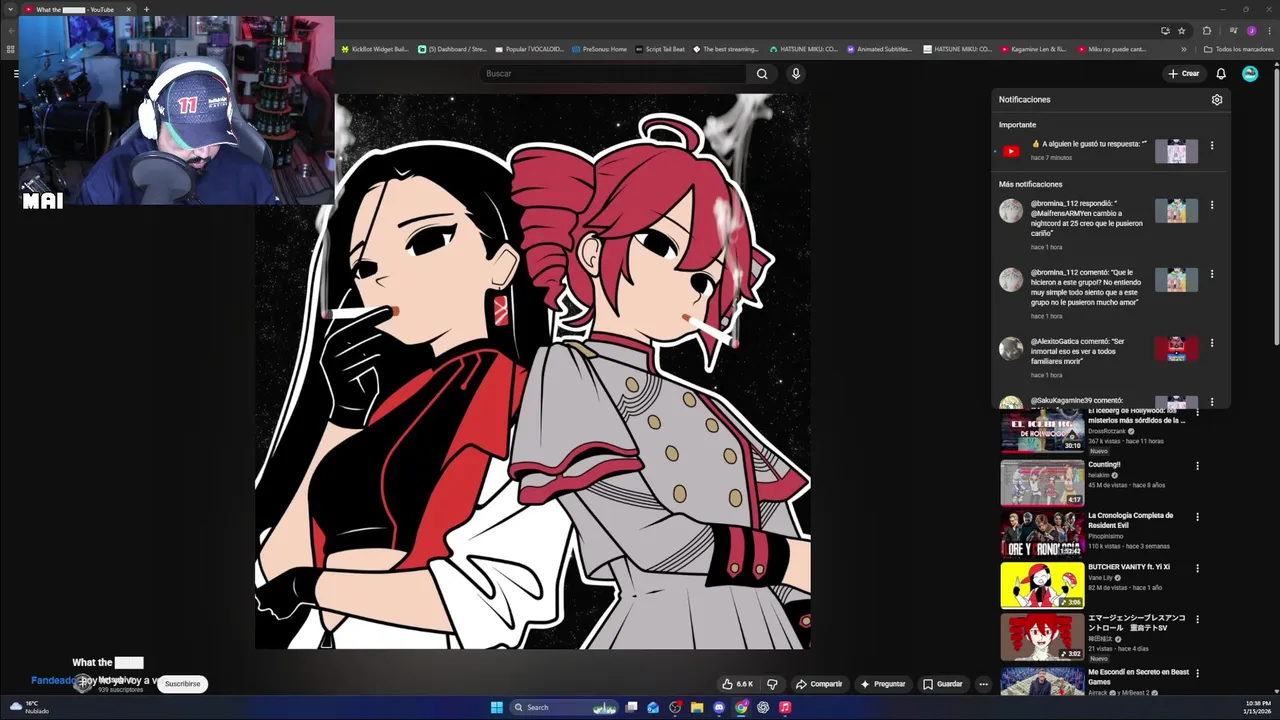The width and height of the screenshot is (1280, 720).
Task: Click taskbar clock showing 10:38 PM
Action: coord(1258,707)
